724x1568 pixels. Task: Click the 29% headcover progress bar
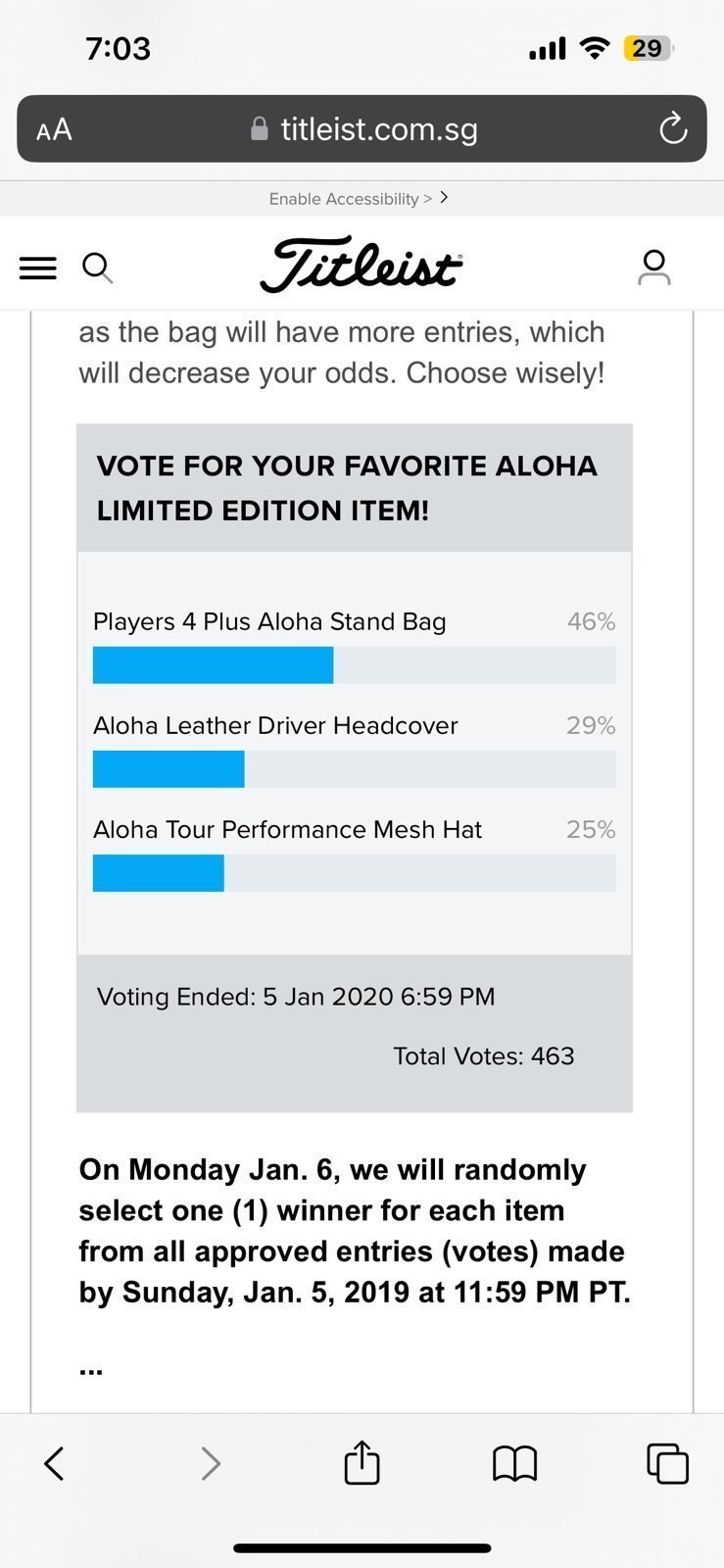355,768
